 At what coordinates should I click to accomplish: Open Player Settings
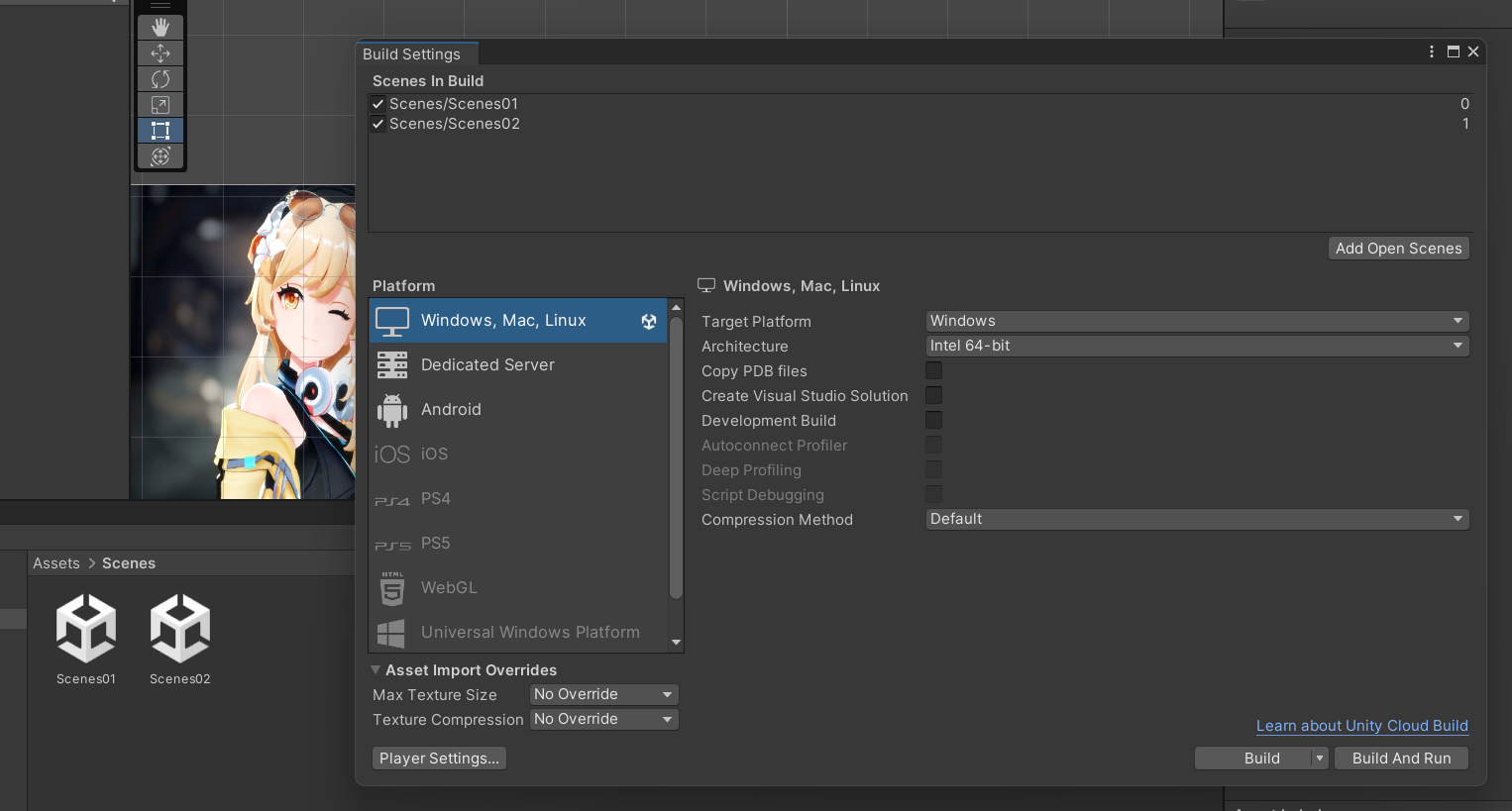point(439,759)
